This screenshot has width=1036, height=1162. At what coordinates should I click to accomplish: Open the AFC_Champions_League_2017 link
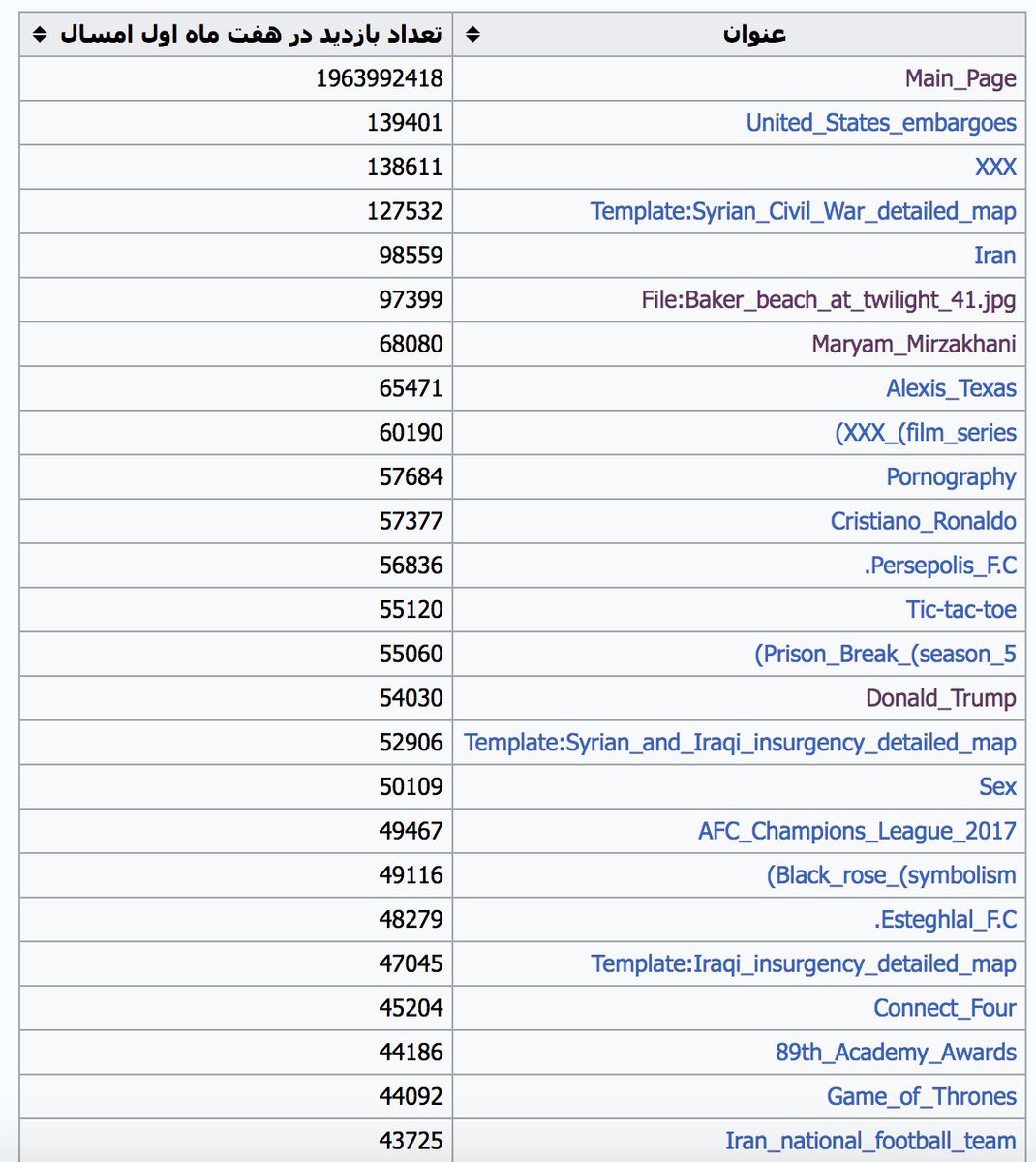(858, 831)
